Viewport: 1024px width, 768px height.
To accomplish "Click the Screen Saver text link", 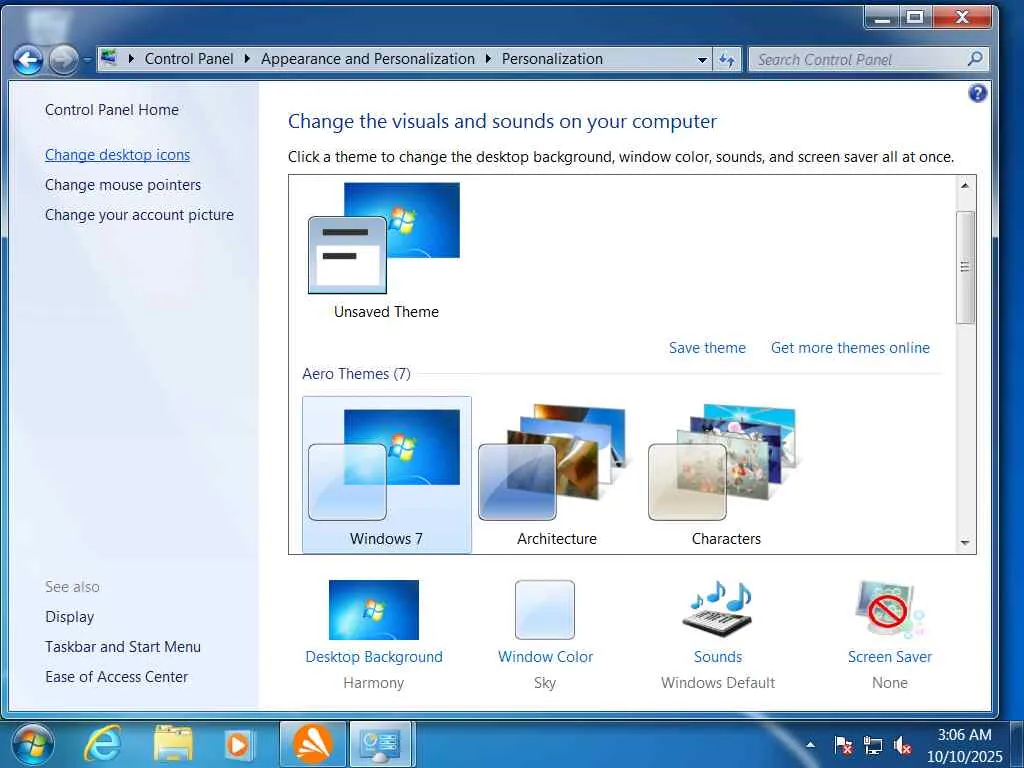I will point(889,657).
